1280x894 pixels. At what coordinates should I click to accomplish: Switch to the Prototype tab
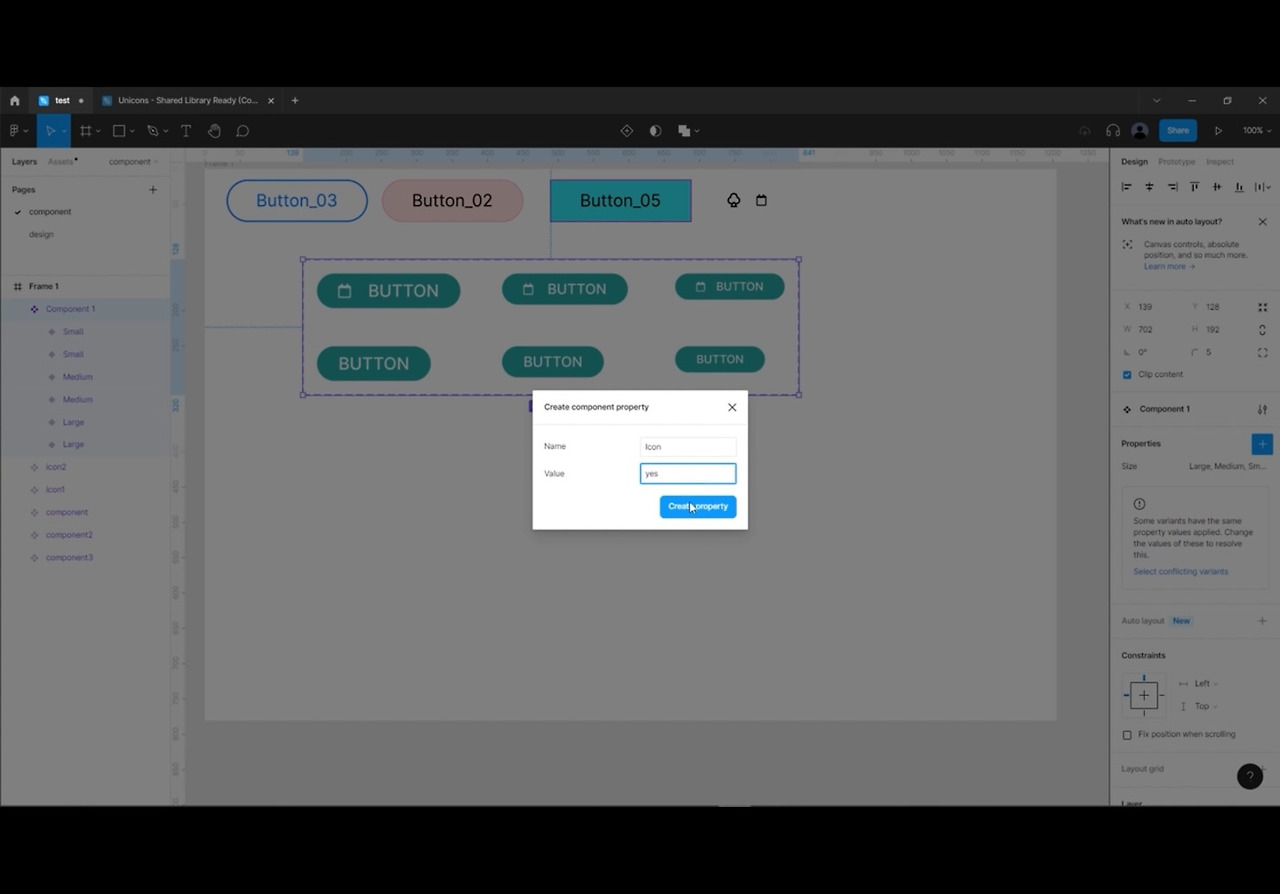point(1176,162)
